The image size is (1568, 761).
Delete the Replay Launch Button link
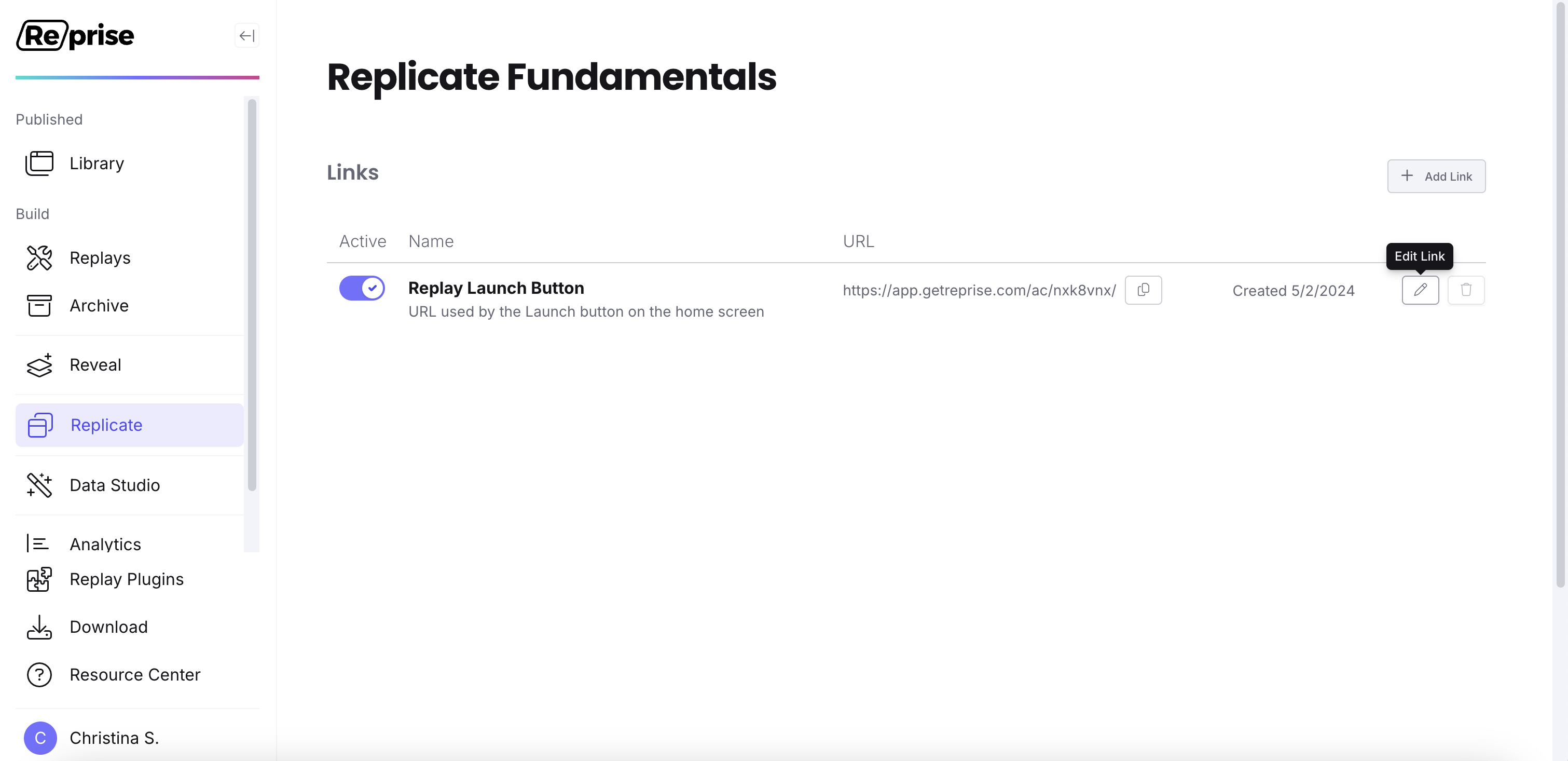[x=1466, y=290]
